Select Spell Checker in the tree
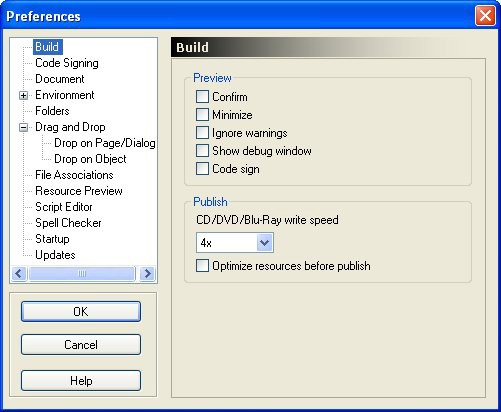This screenshot has width=501, height=412. 68,223
